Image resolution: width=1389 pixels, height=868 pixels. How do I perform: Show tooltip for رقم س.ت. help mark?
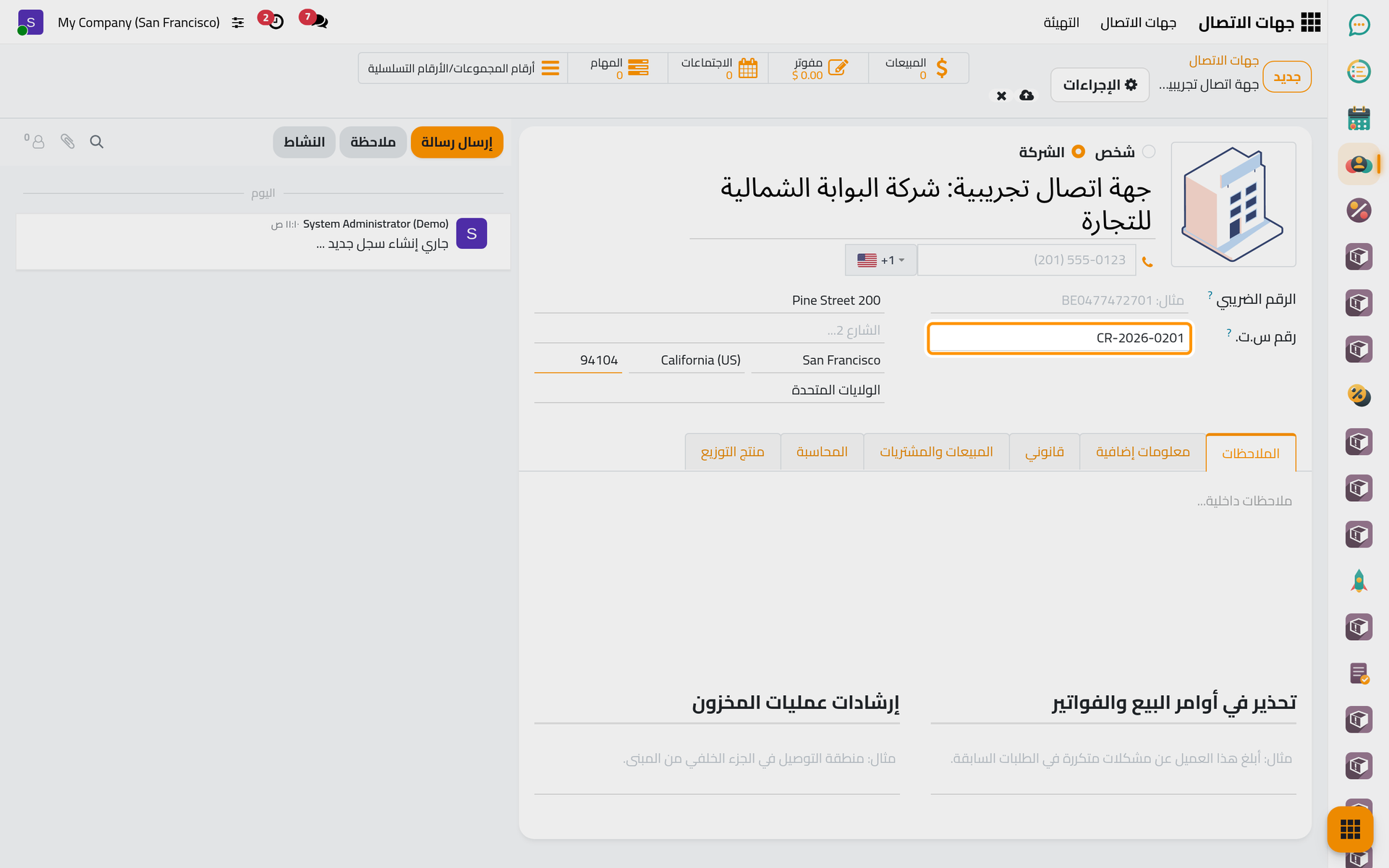coord(1228,333)
